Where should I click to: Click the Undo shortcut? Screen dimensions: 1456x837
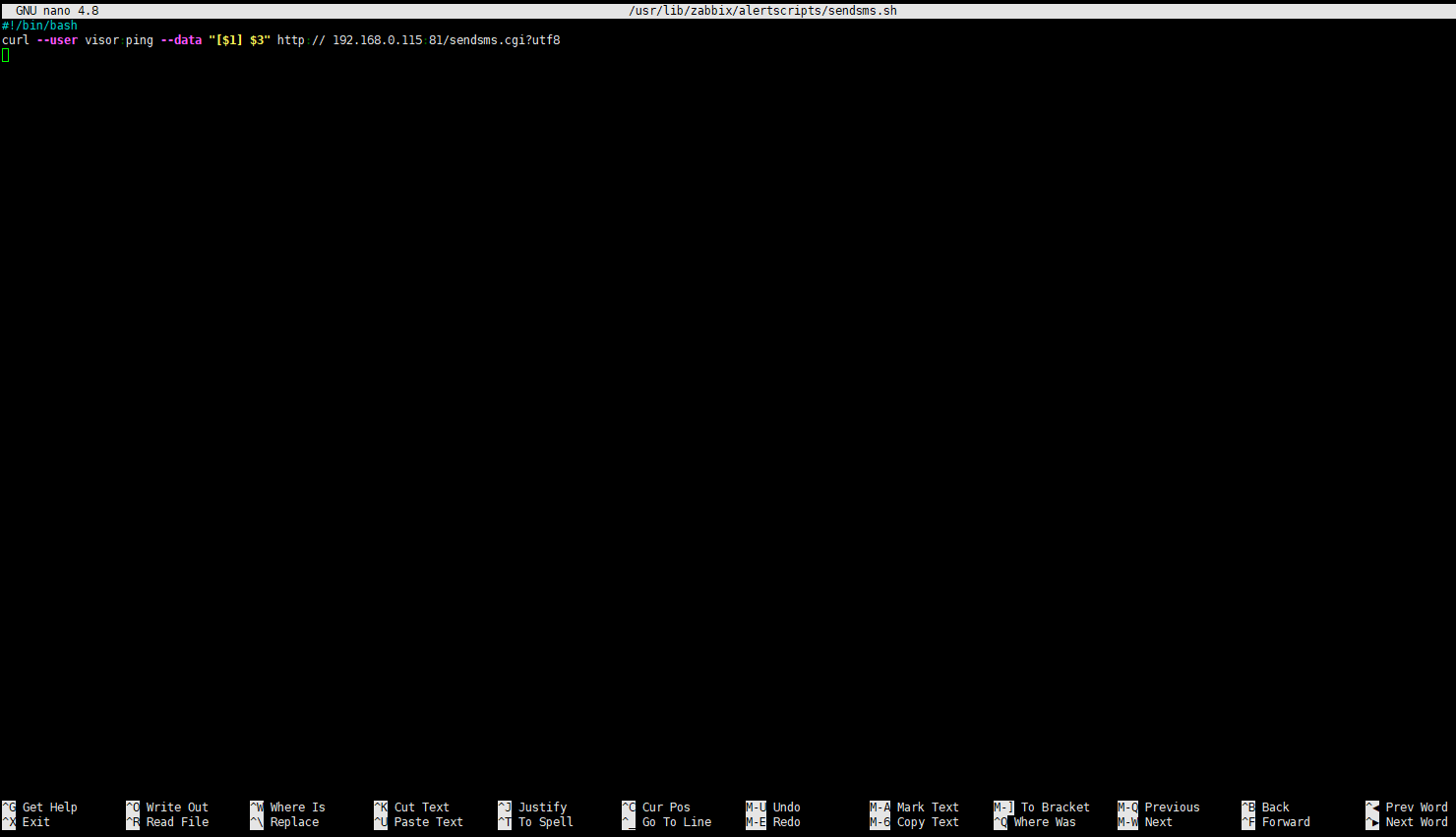786,807
